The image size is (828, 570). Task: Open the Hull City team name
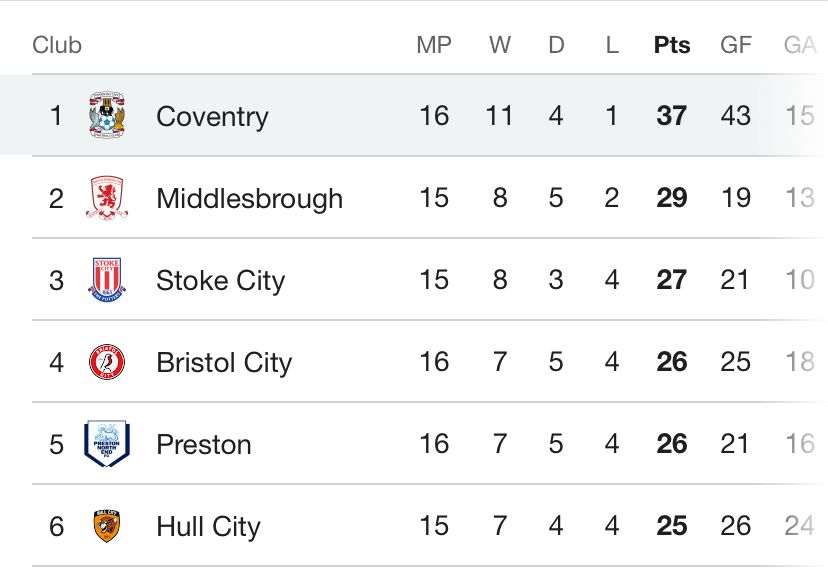coord(209,527)
